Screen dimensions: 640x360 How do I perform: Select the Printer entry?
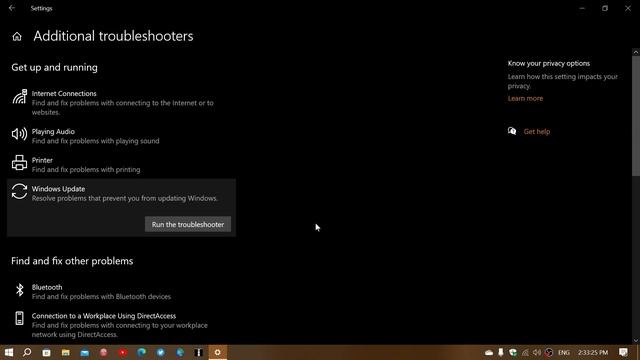coord(121,164)
